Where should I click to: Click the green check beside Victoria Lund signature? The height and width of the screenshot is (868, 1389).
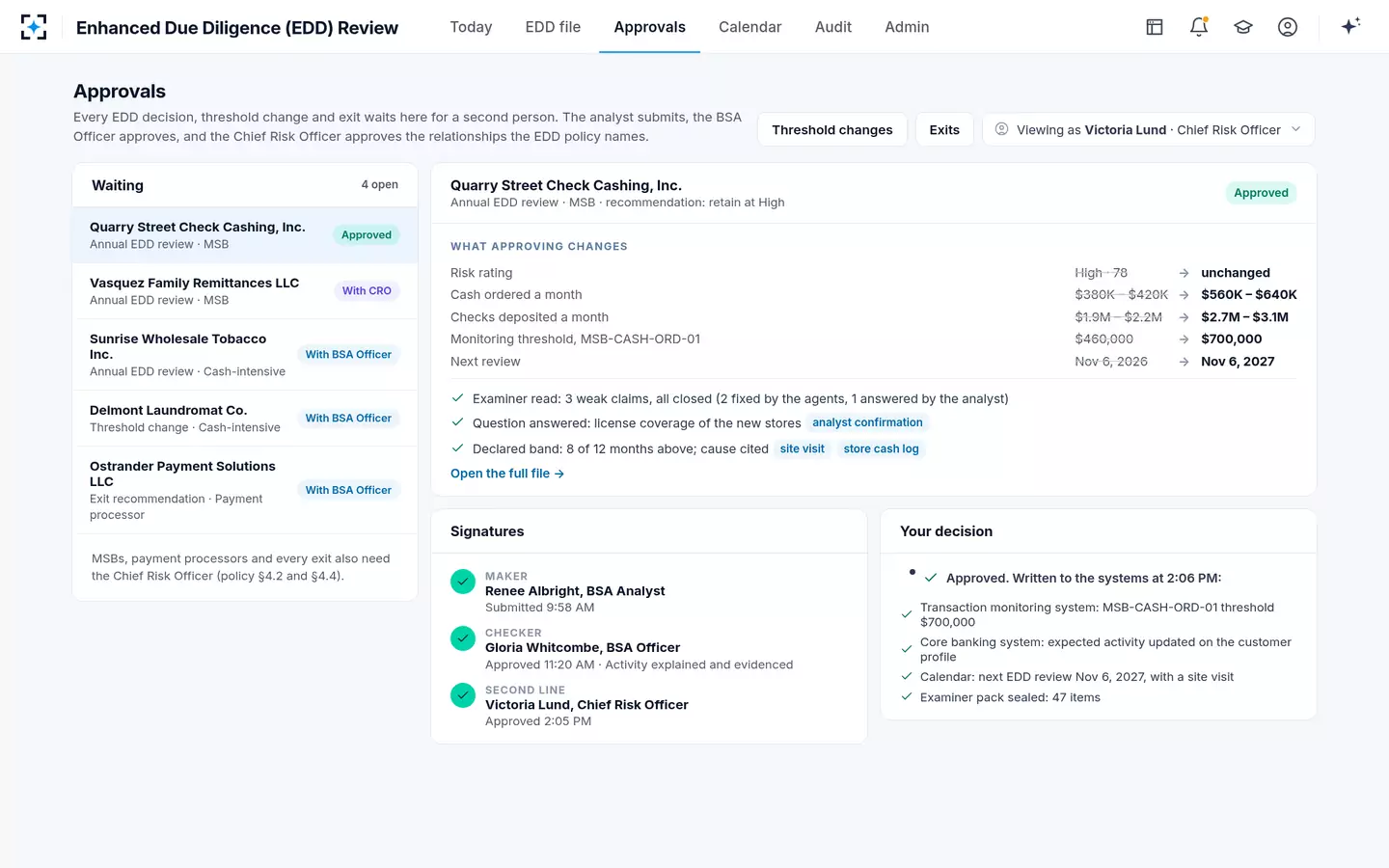pyautogui.click(x=463, y=694)
